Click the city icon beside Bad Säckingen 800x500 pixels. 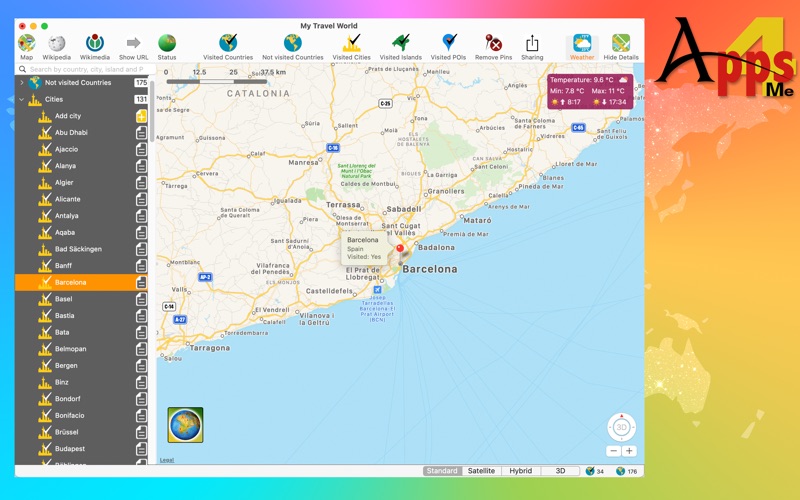click(45, 249)
